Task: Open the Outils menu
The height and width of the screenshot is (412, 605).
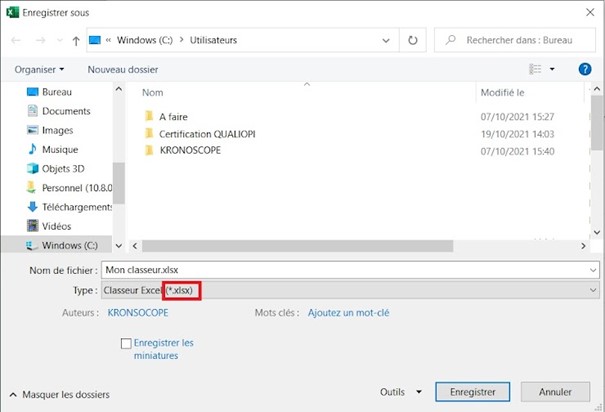Action: tap(400, 392)
